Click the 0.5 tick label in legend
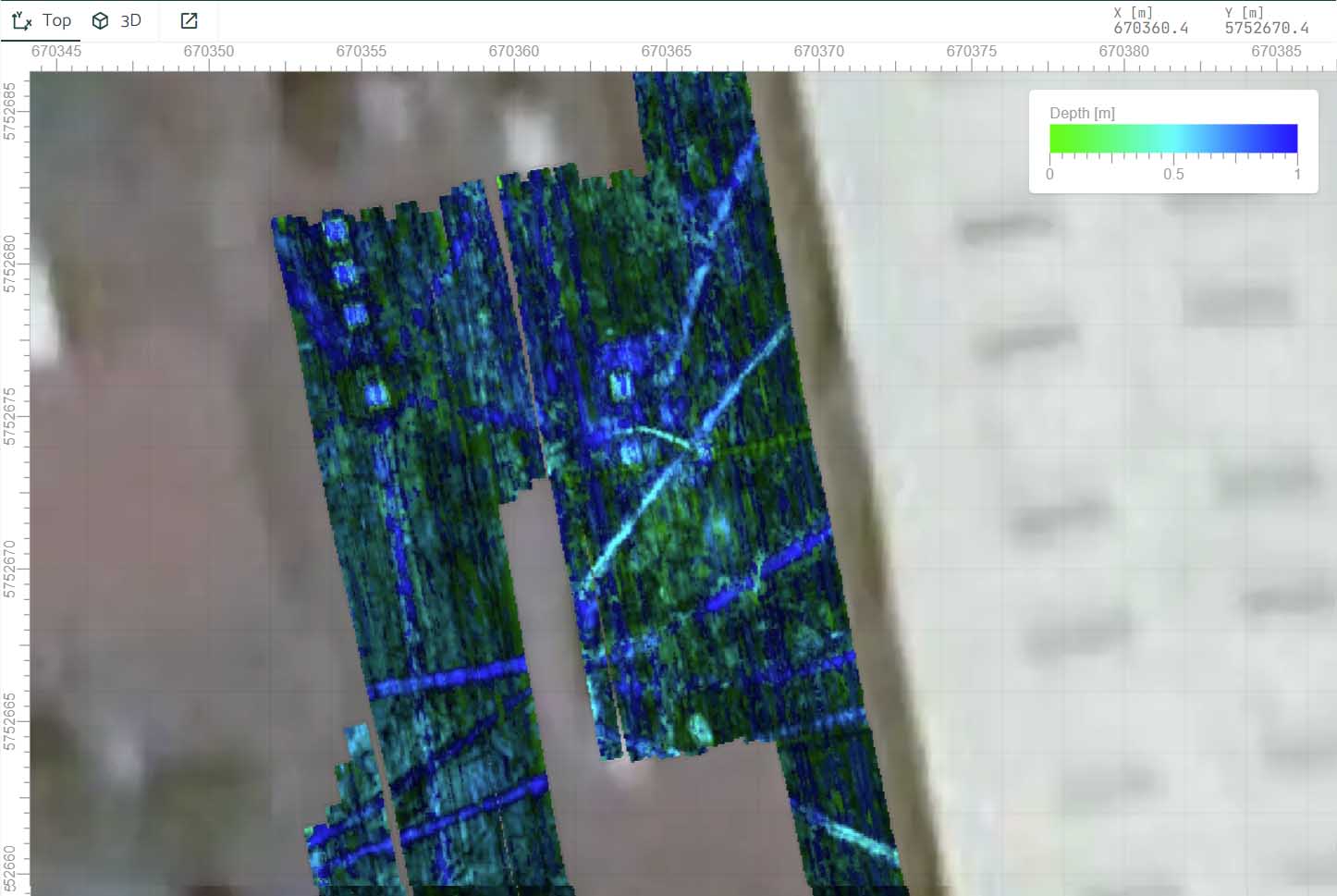The width and height of the screenshot is (1337, 896). coord(1173,174)
